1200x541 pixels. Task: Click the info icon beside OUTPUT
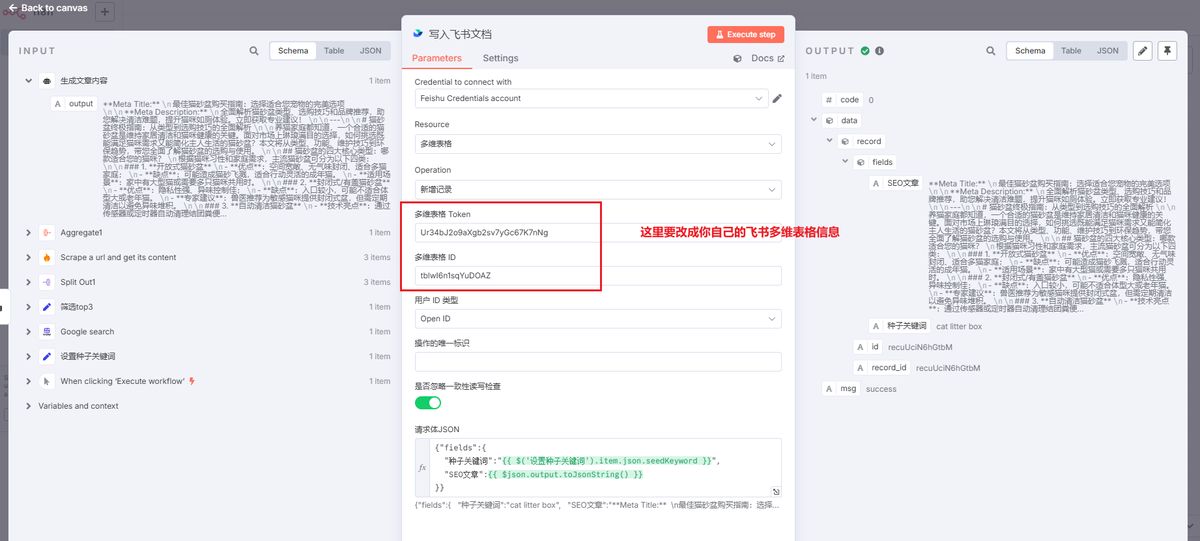880,51
